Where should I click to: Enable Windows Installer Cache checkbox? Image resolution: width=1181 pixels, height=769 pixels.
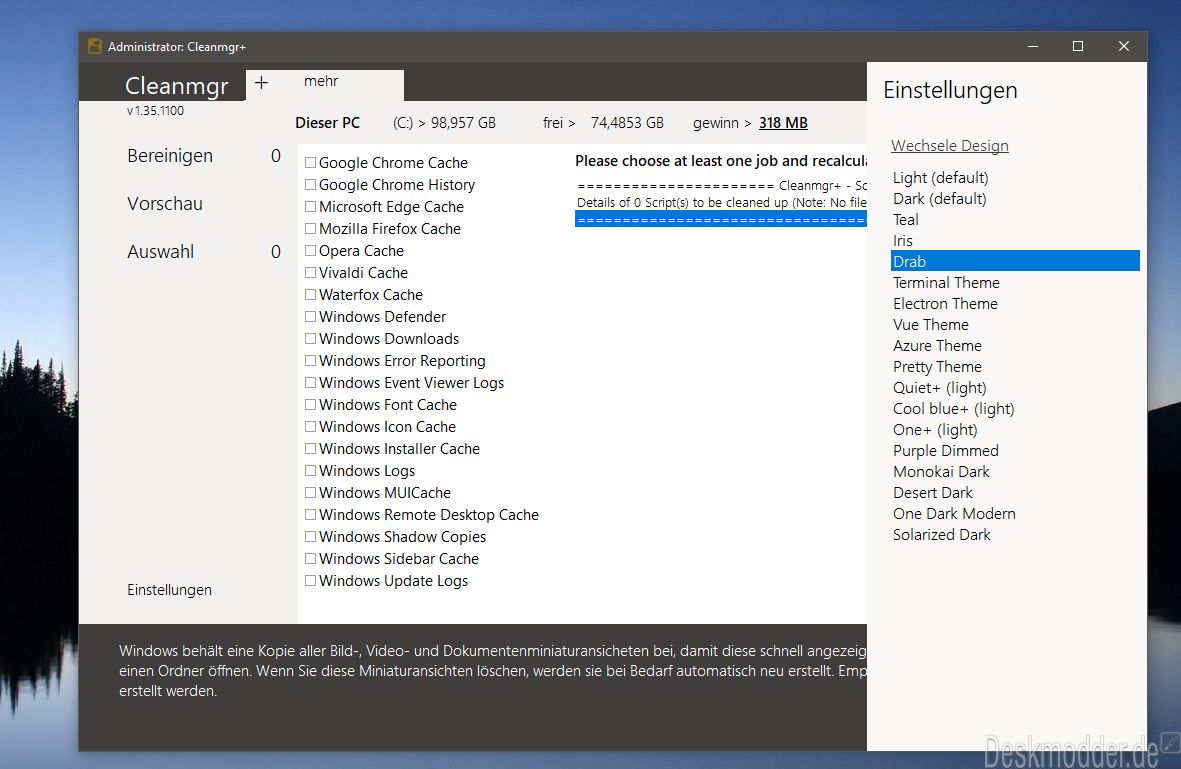coord(310,448)
